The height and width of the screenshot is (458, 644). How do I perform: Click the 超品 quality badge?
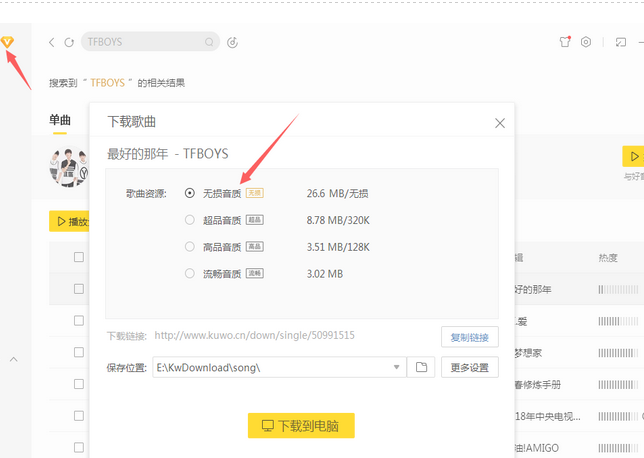coord(255,220)
